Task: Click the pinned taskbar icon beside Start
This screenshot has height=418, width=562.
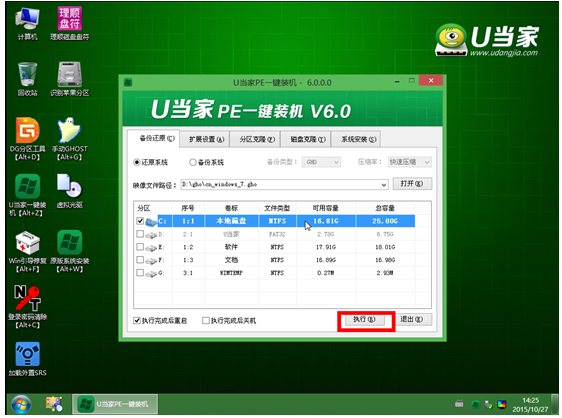Action: tap(54, 404)
